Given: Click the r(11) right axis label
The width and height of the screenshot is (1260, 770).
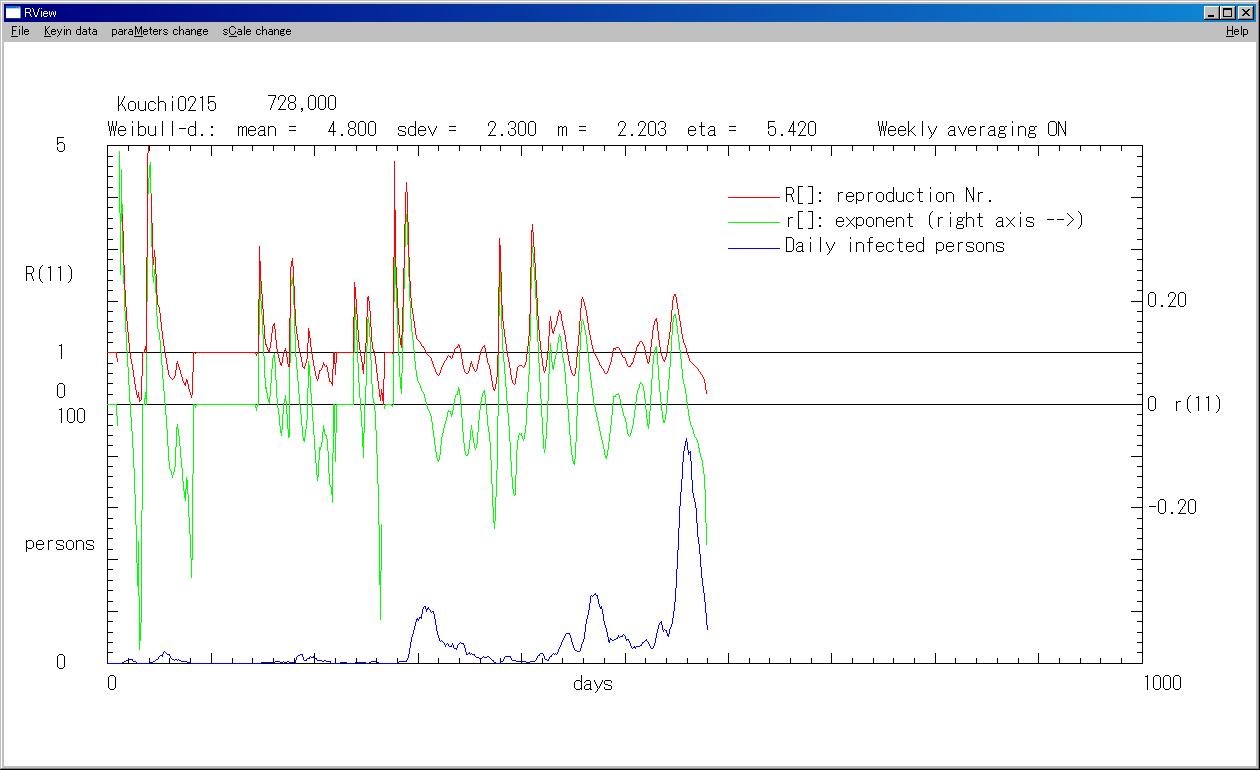Looking at the screenshot, I should (x=1197, y=405).
